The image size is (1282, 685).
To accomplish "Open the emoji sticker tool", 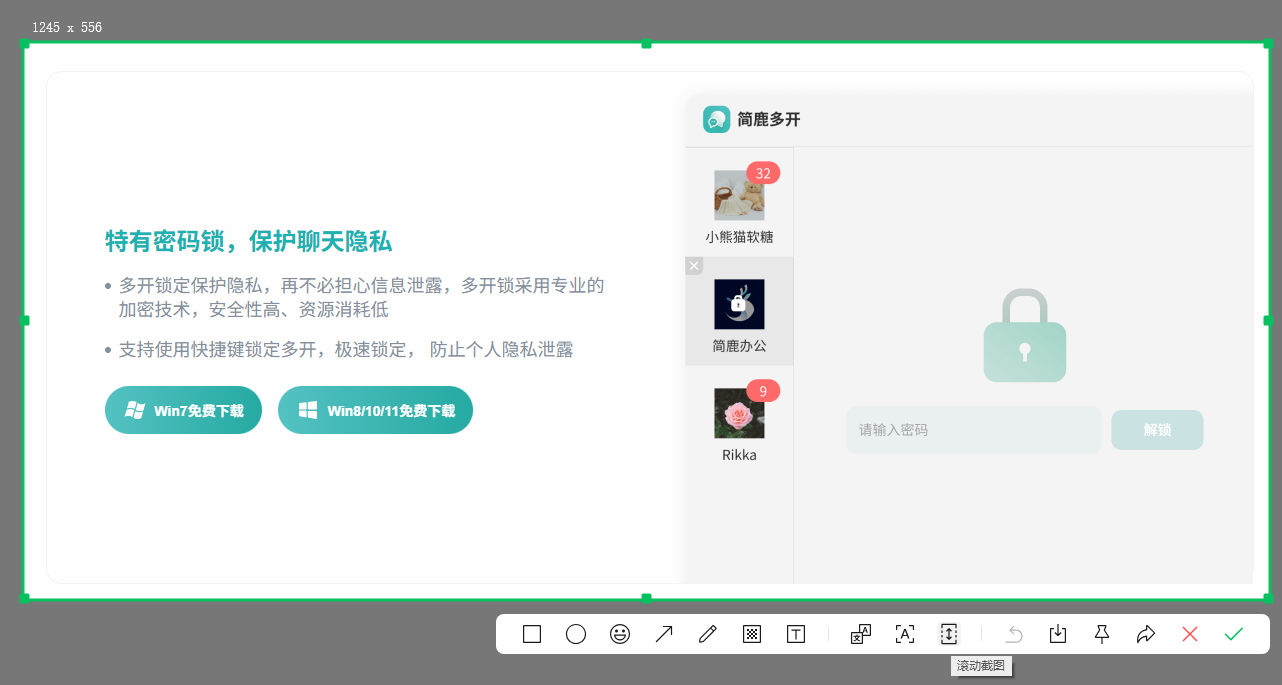I will tap(619, 634).
